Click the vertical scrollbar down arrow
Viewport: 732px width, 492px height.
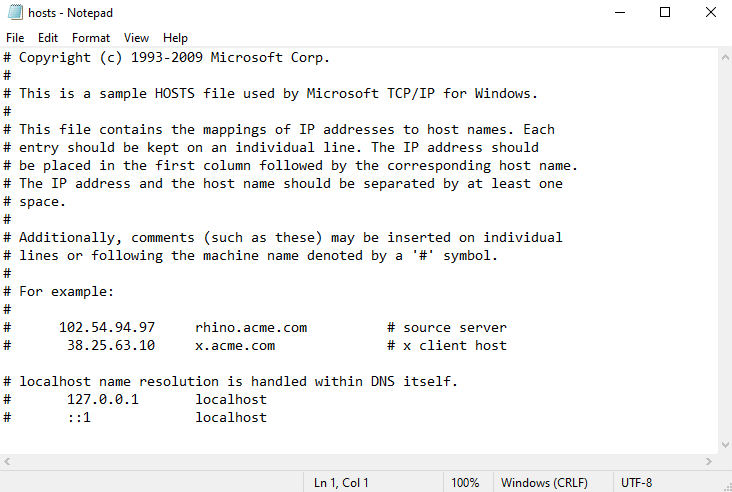click(x=725, y=444)
